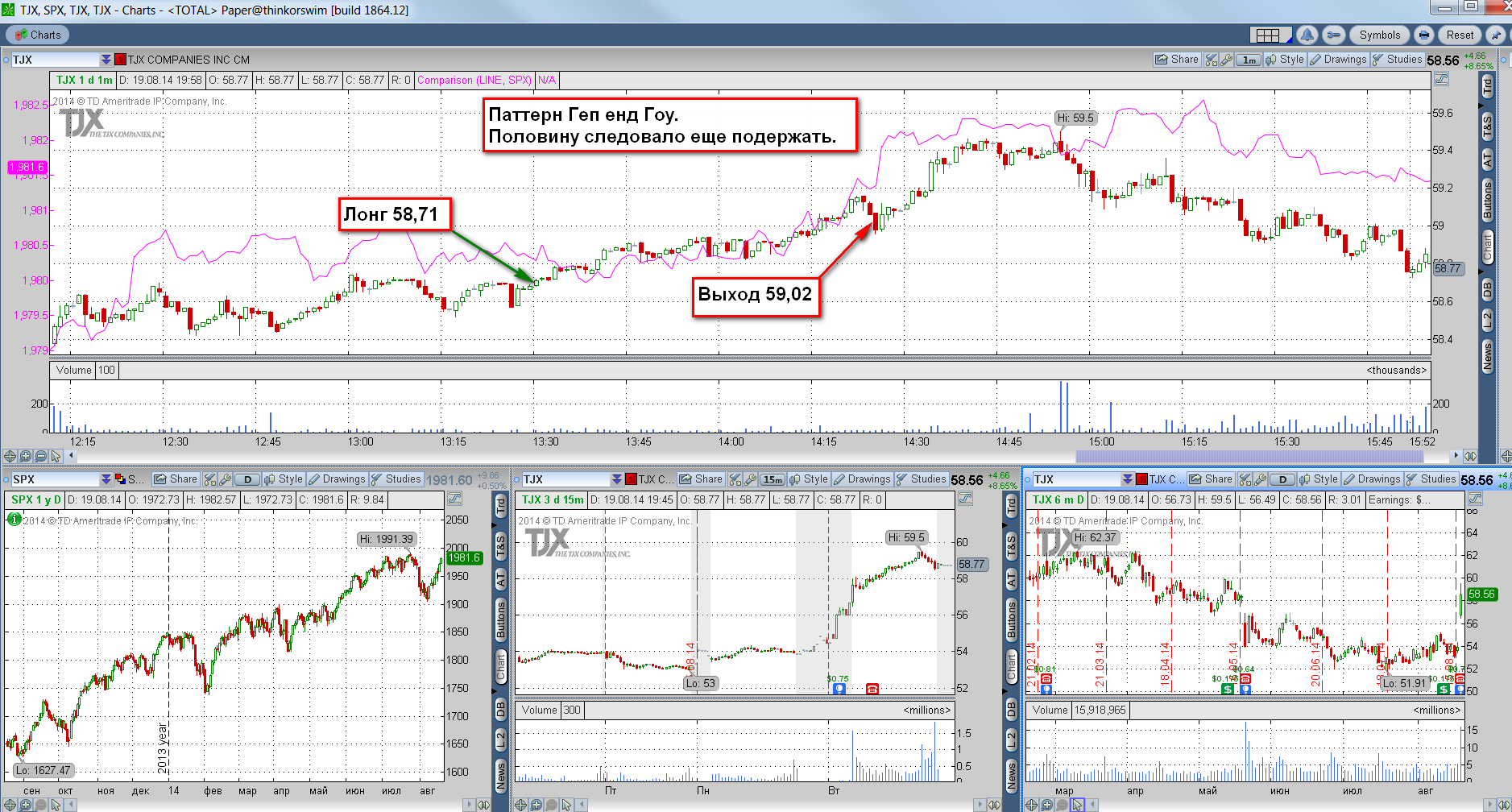The height and width of the screenshot is (812, 1512).
Task: Open Drawings menu on TJX 15m chart
Action: click(862, 479)
